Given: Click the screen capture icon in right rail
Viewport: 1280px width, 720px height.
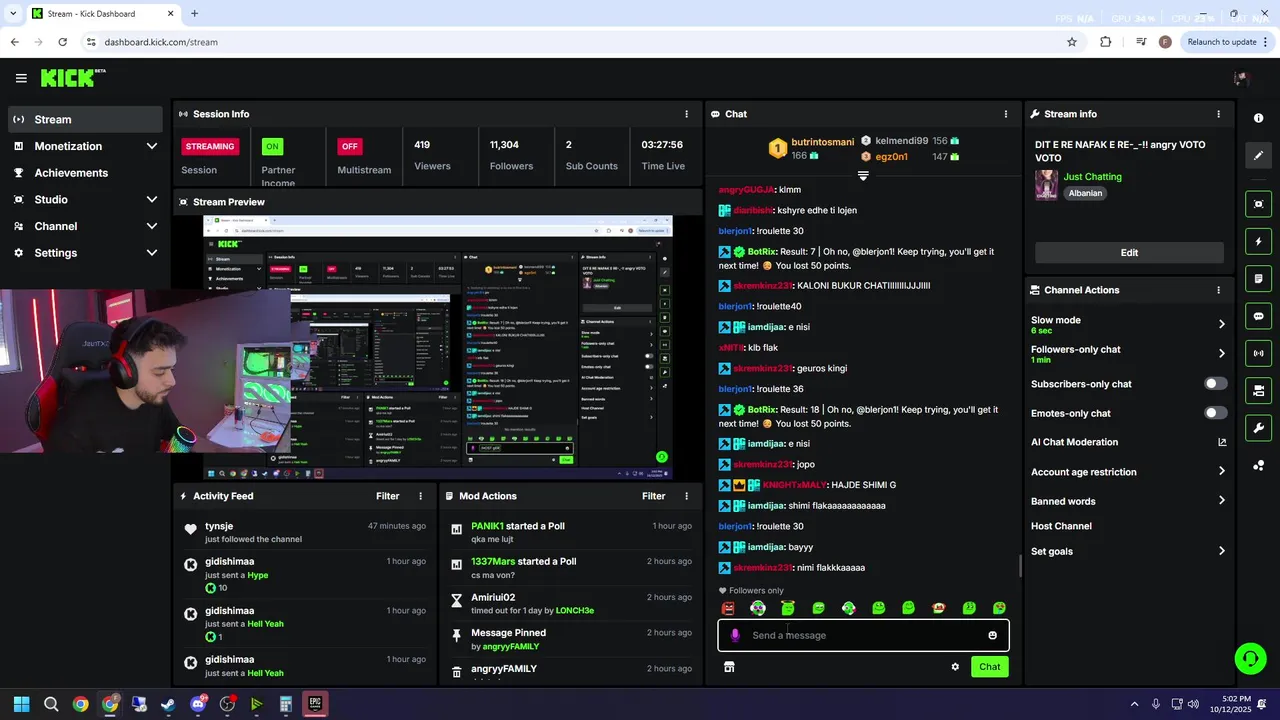Looking at the screenshot, I should (x=1258, y=204).
